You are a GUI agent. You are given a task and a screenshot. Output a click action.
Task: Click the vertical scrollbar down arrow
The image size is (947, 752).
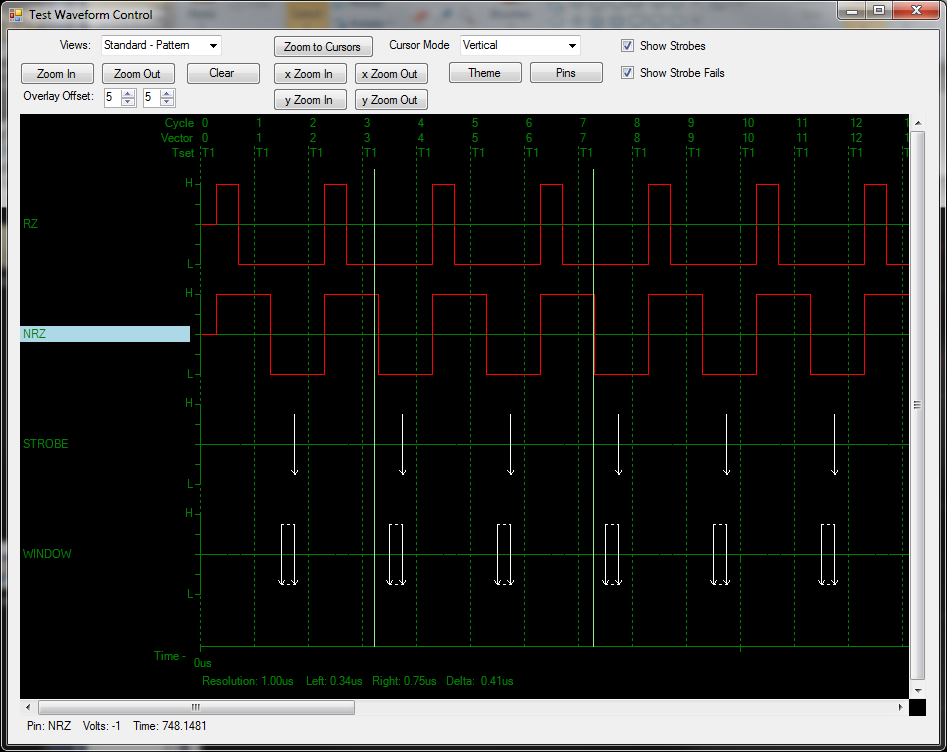coord(917,690)
